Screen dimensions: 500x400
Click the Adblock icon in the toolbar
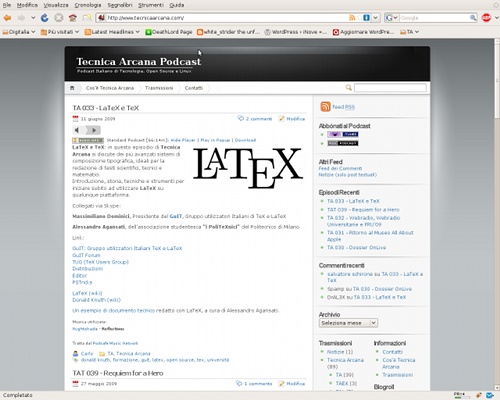(486, 18)
